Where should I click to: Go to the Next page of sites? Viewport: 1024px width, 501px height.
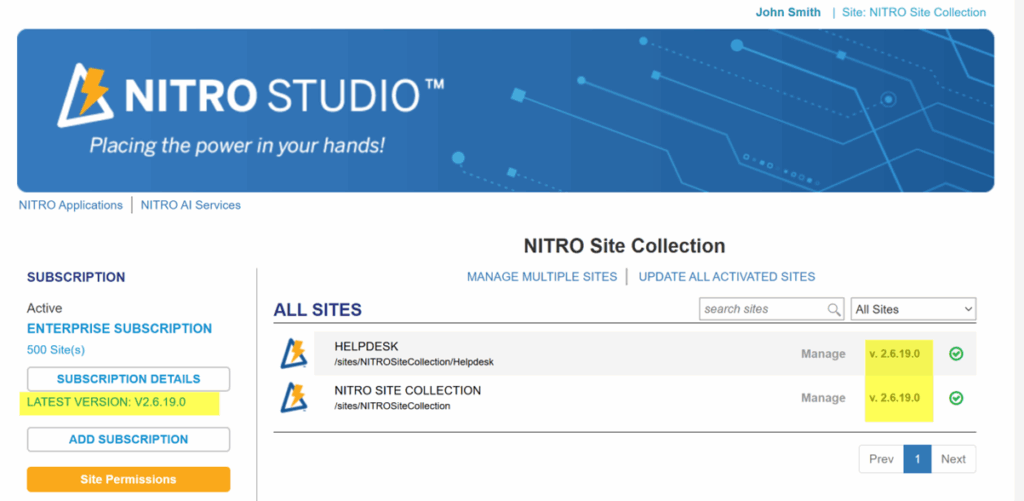tap(953, 459)
